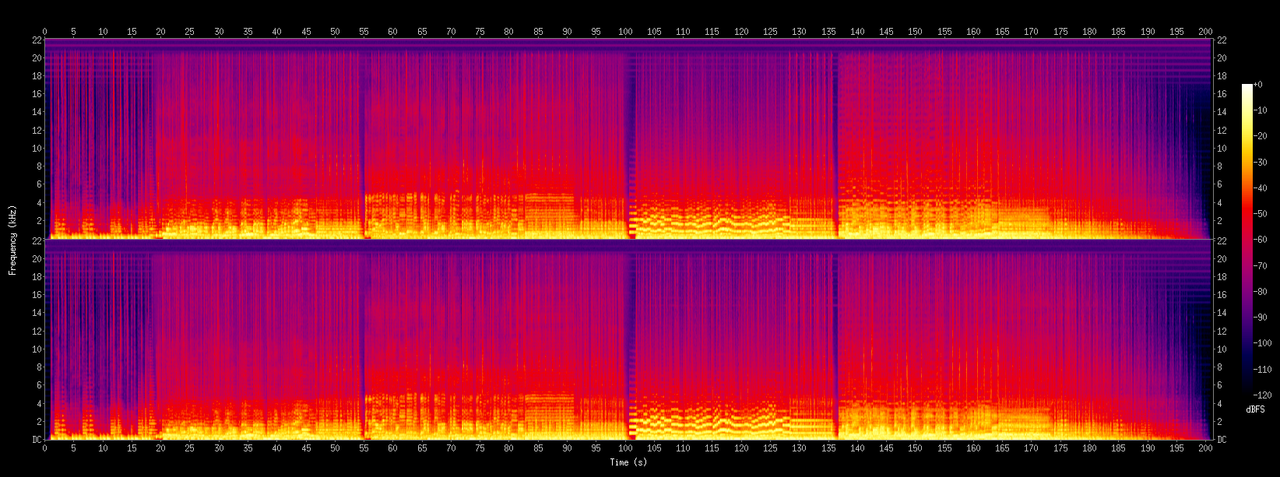Click upper channel '12' tick on right frequency axis

[x=1221, y=131]
